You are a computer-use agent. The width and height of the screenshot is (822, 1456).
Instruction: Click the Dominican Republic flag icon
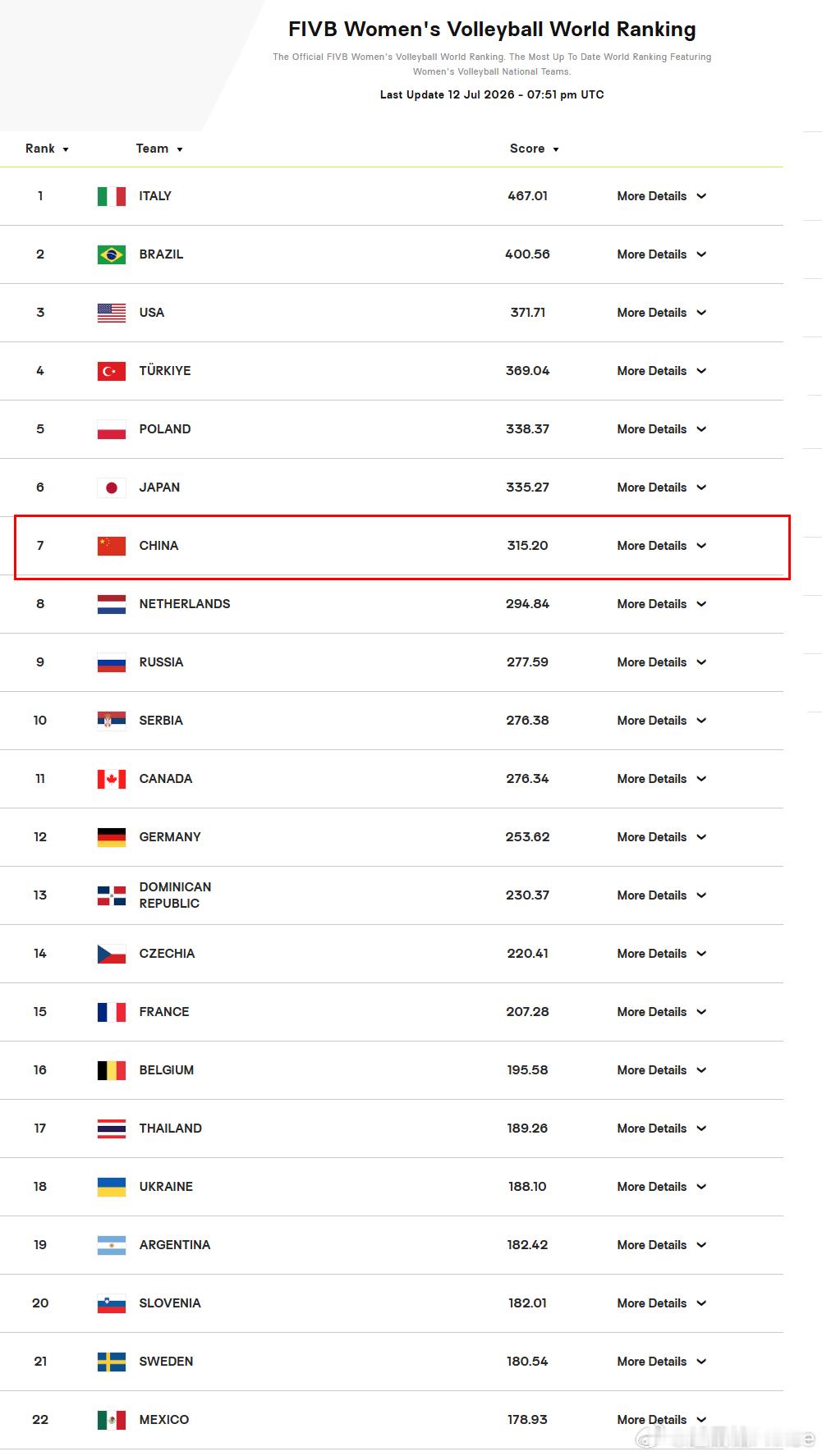(x=112, y=895)
